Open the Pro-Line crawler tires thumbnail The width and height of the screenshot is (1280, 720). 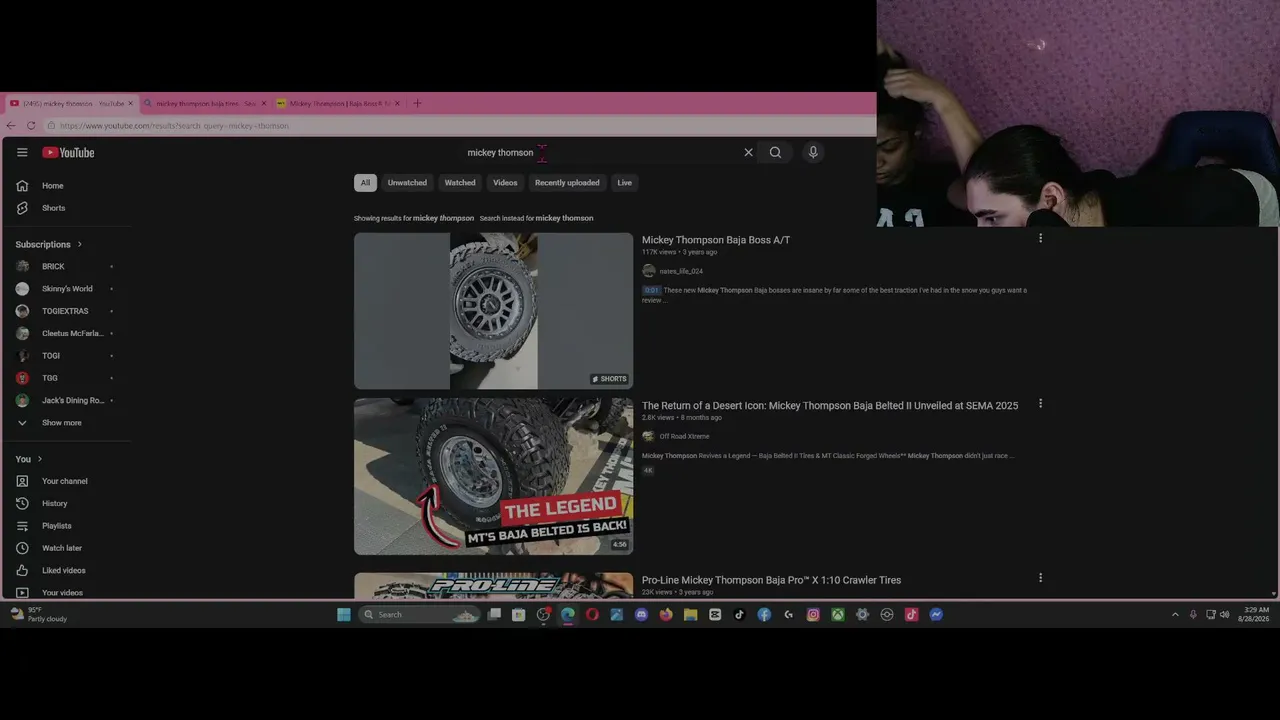[x=493, y=586]
